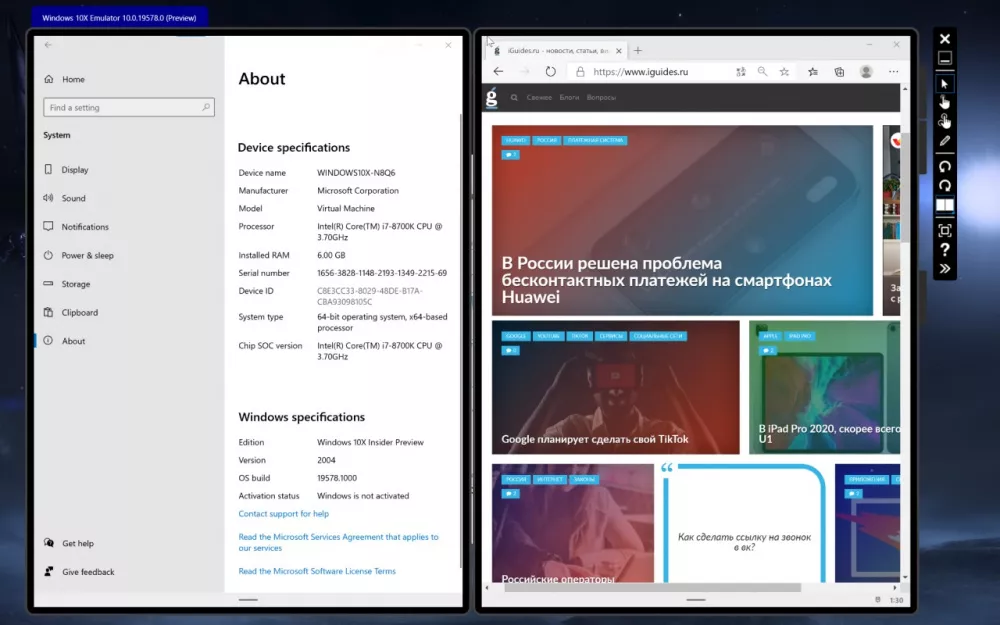Click the search icon on iGuides site
Viewport: 1000px width, 625px height.
[514, 98]
